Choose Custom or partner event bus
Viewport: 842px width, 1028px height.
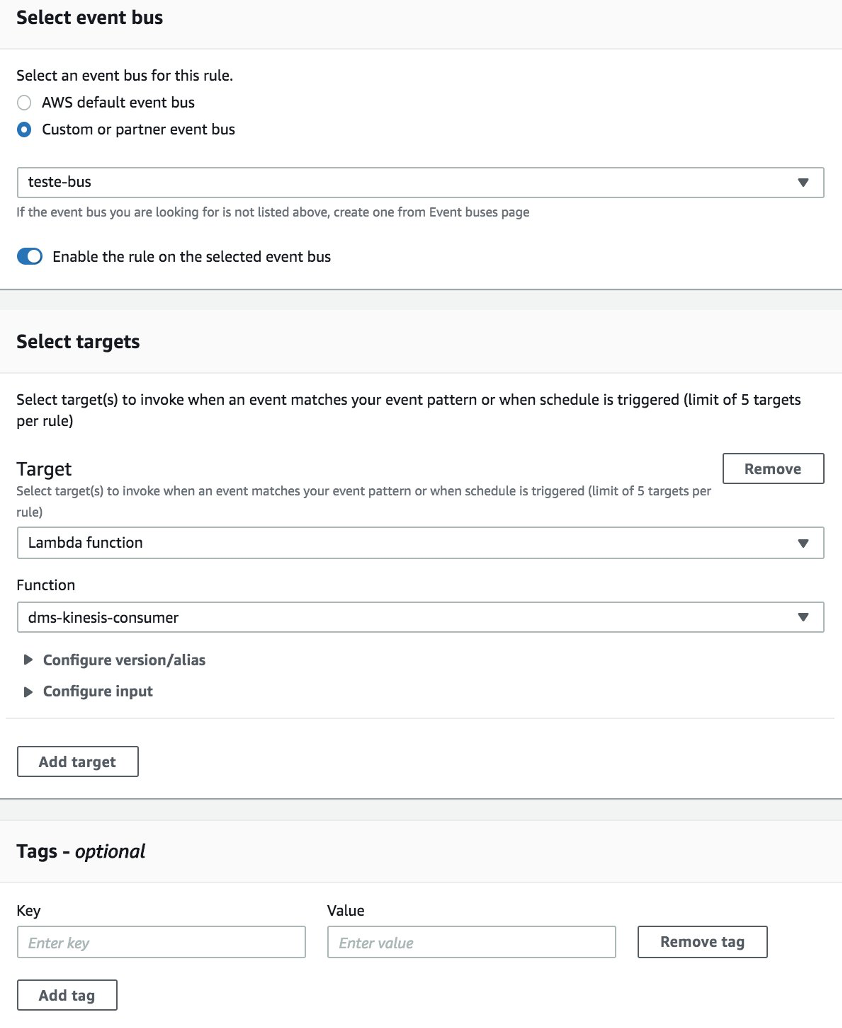click(25, 129)
